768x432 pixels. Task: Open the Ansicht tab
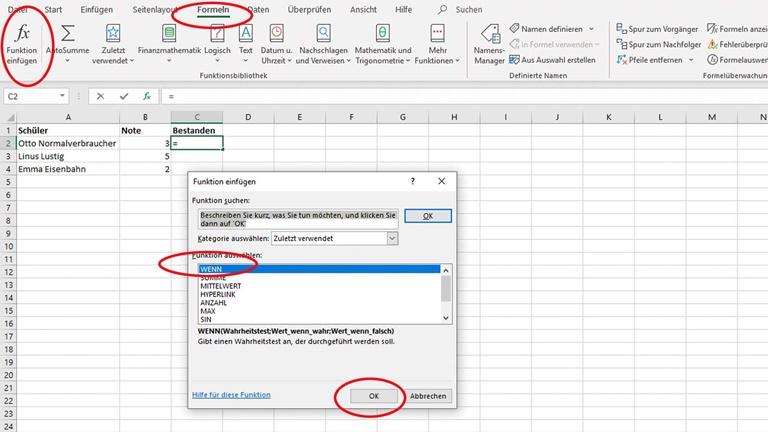click(363, 9)
